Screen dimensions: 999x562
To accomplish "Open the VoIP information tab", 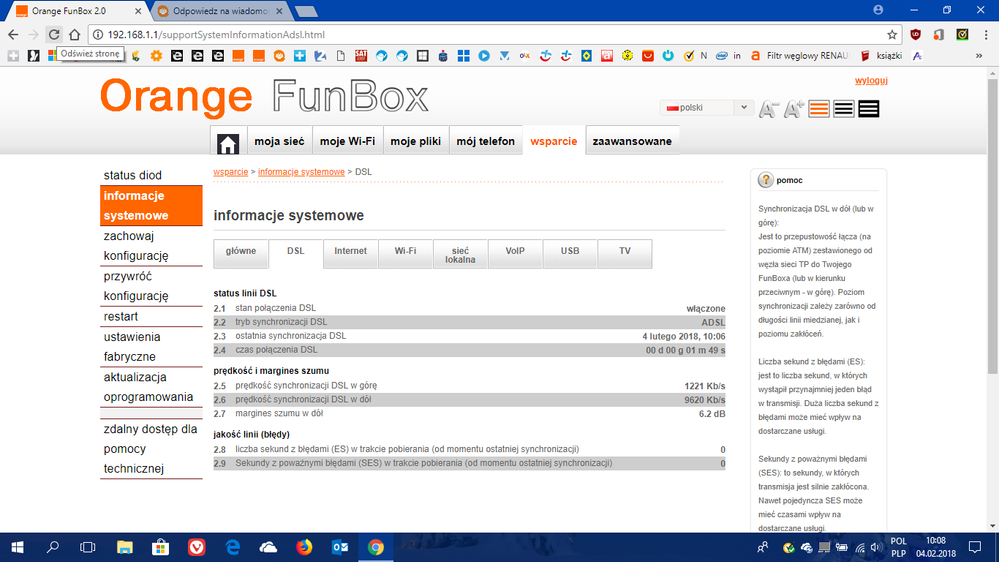I will [515, 251].
